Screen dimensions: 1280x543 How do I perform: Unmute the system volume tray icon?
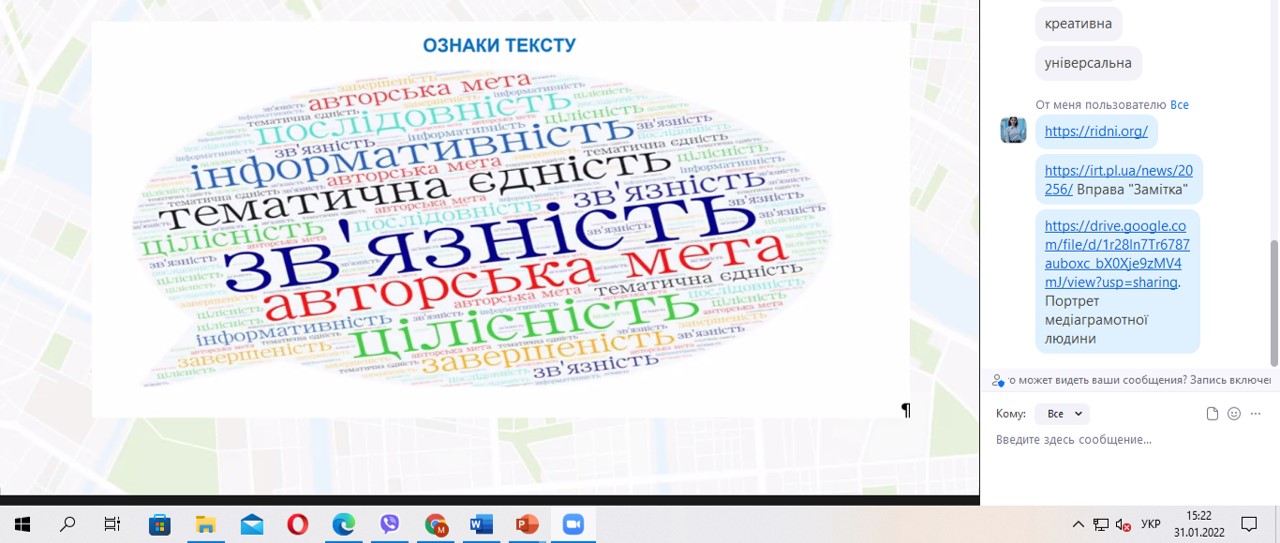[1123, 524]
